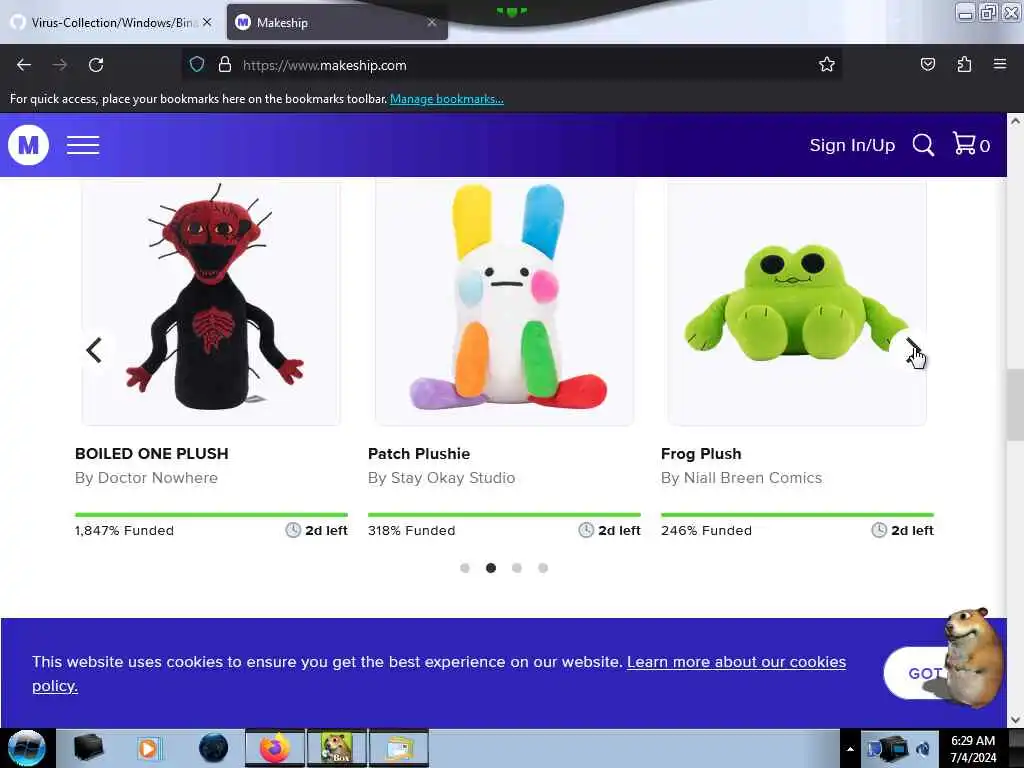Open media player taskbar icon

(x=148, y=748)
